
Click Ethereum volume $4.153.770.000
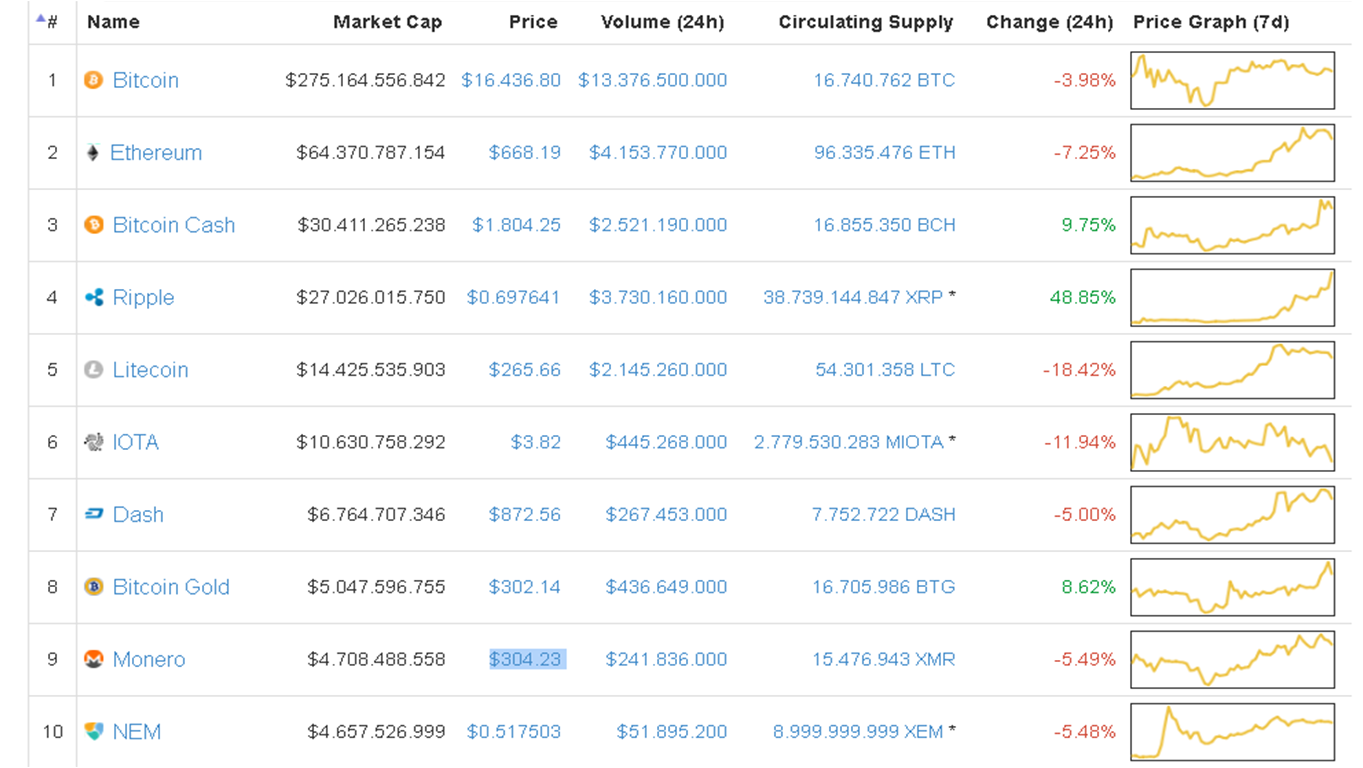click(658, 153)
